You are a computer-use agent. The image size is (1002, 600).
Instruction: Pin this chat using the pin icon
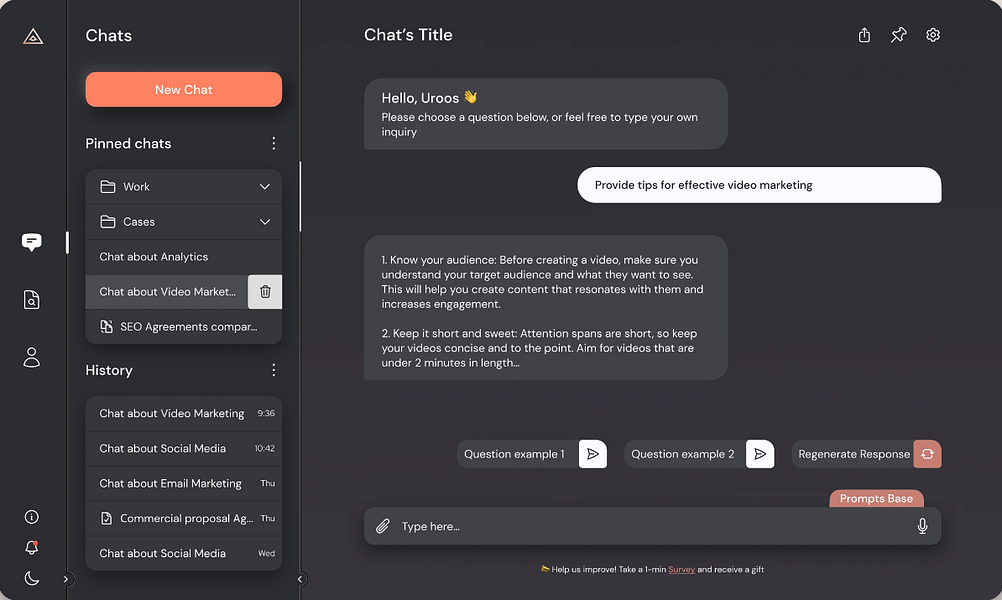point(898,34)
